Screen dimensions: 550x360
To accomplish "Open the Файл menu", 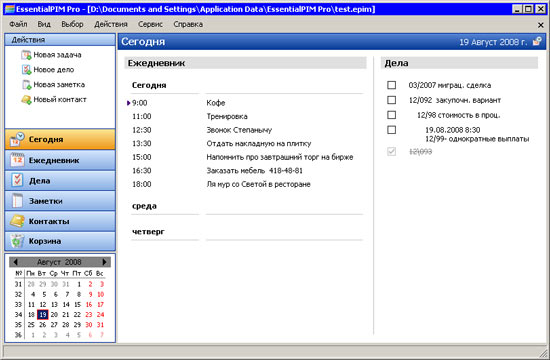I will pos(18,24).
